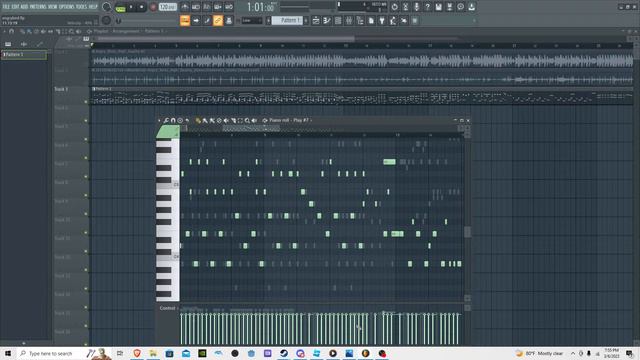640x360 pixels.
Task: Open the plugin picker plug icon
Action: pos(382,20)
